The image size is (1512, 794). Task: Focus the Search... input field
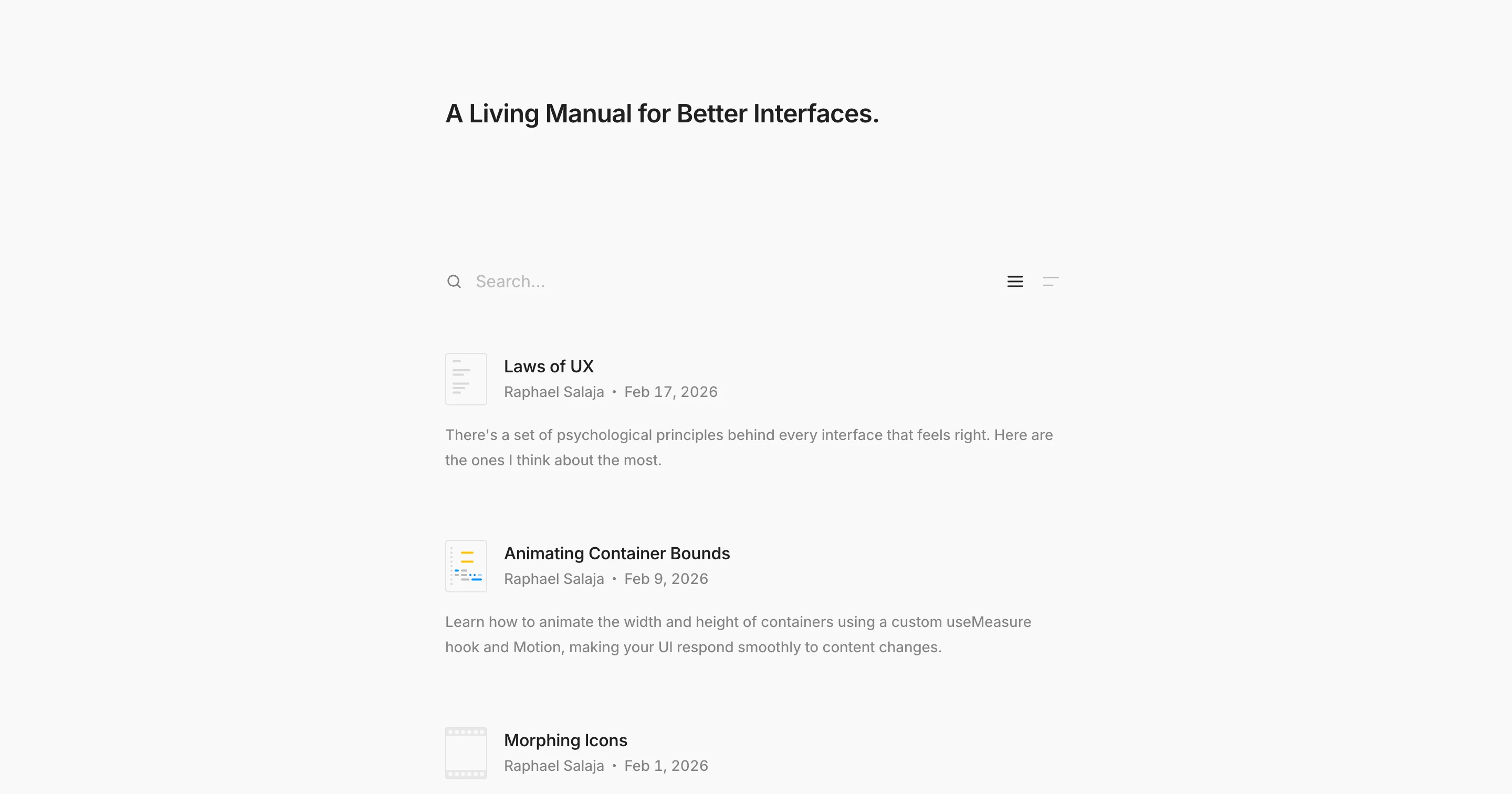[728, 282]
